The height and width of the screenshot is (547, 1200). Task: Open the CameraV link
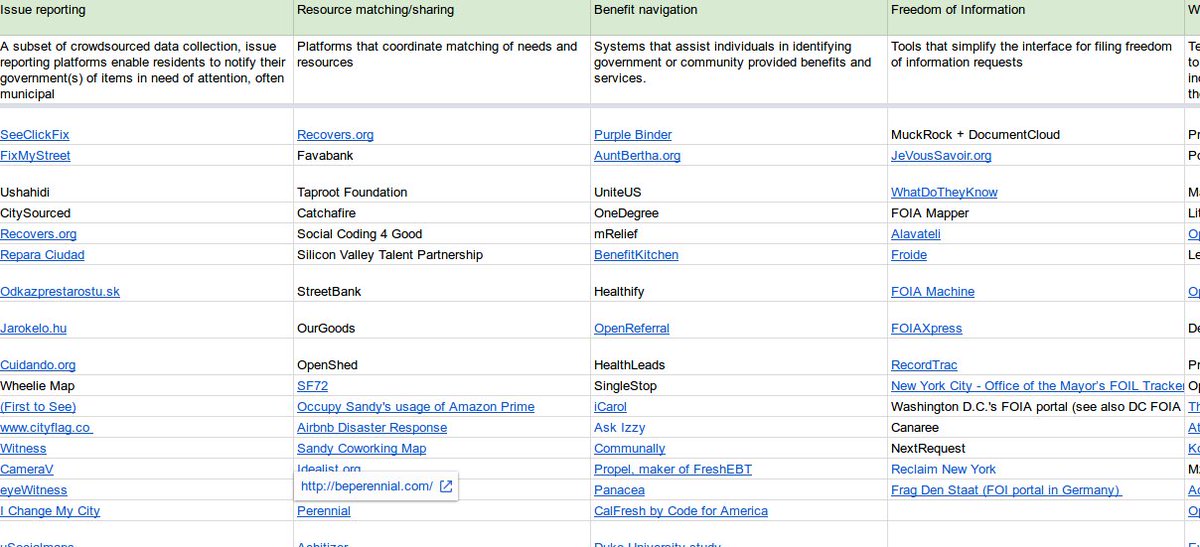[27, 469]
